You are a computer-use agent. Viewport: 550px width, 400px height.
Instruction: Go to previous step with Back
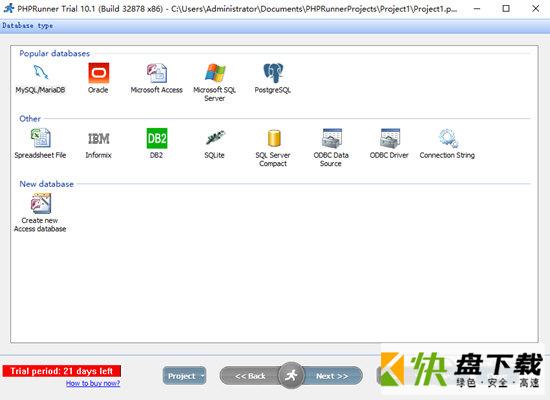[x=250, y=376]
